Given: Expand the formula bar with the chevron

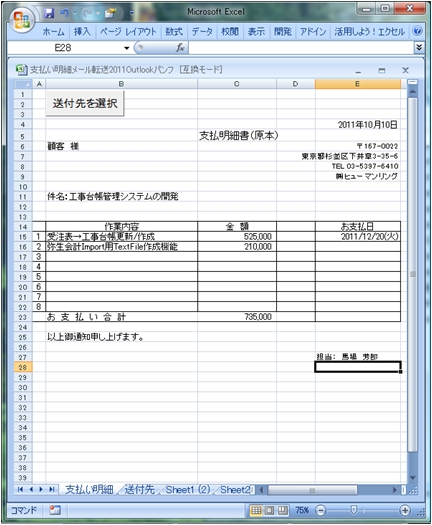Looking at the screenshot, I should (x=419, y=47).
